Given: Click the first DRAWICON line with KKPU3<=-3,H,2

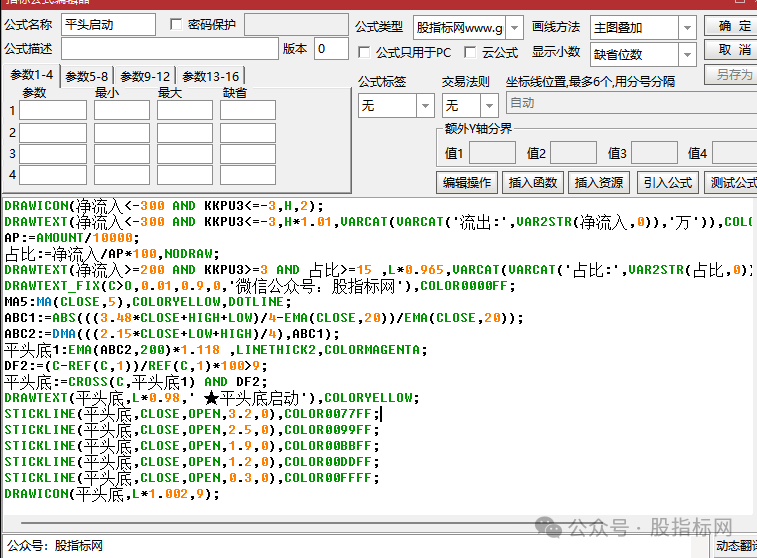Looking at the screenshot, I should [164, 206].
